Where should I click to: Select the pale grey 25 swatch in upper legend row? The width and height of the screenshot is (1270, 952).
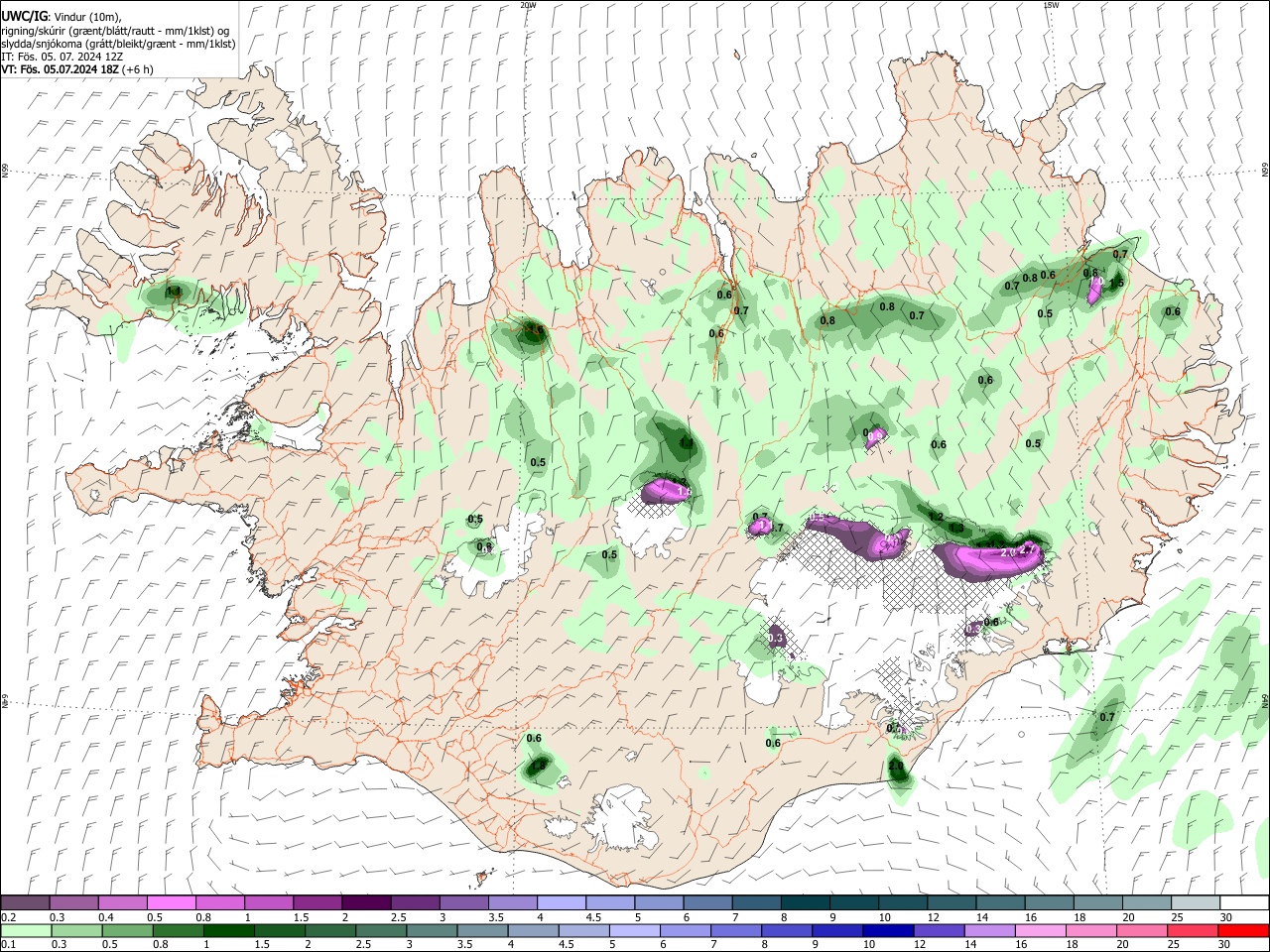point(1196,903)
